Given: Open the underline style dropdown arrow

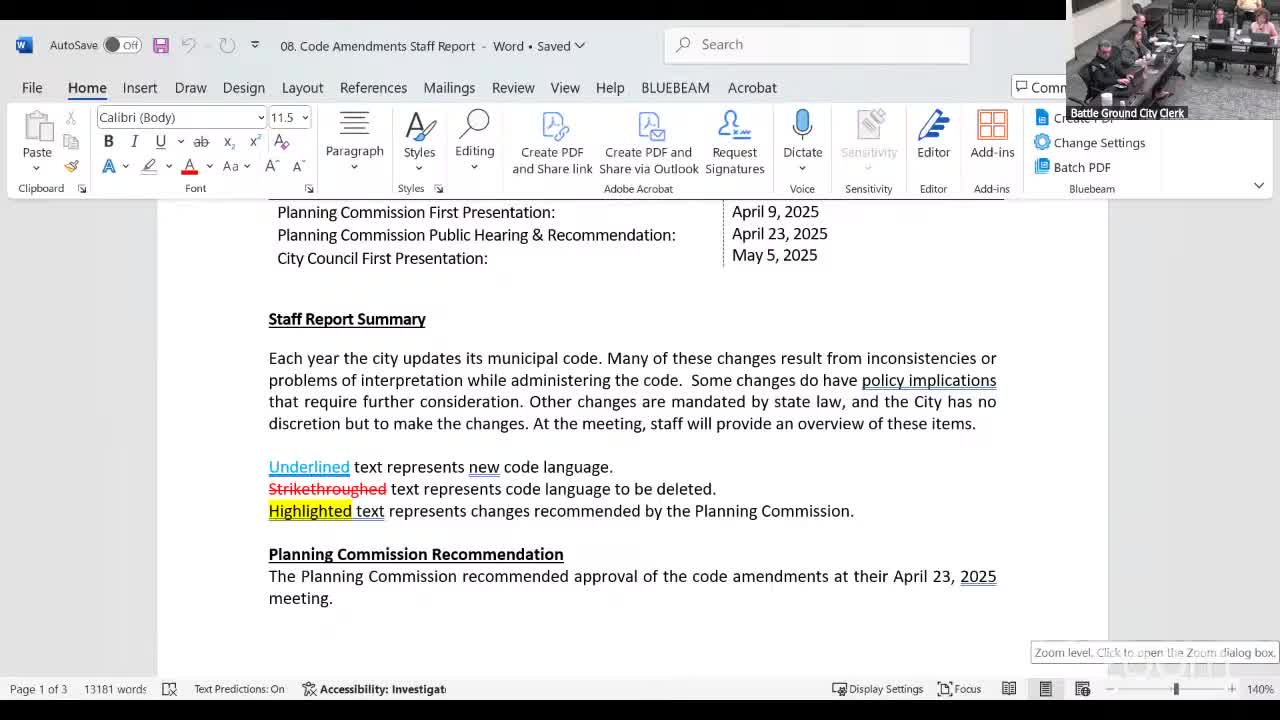Looking at the screenshot, I should [x=180, y=142].
